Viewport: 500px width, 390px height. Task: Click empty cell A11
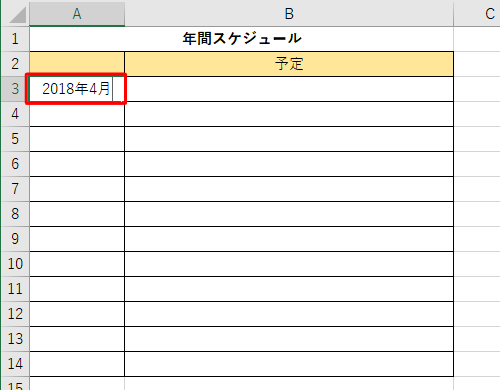pos(77,289)
